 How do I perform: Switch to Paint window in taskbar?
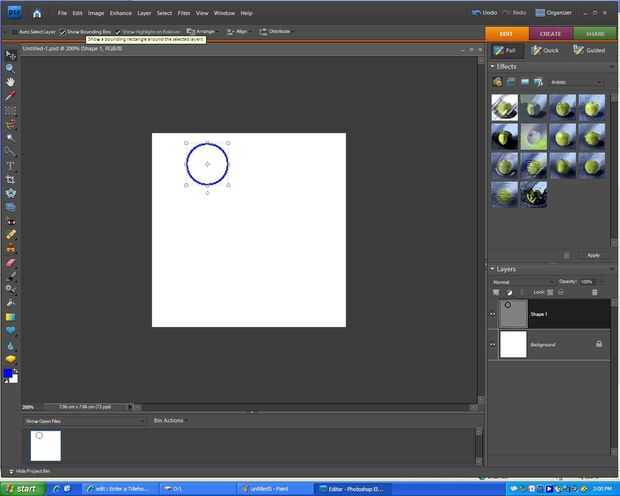tap(276, 489)
